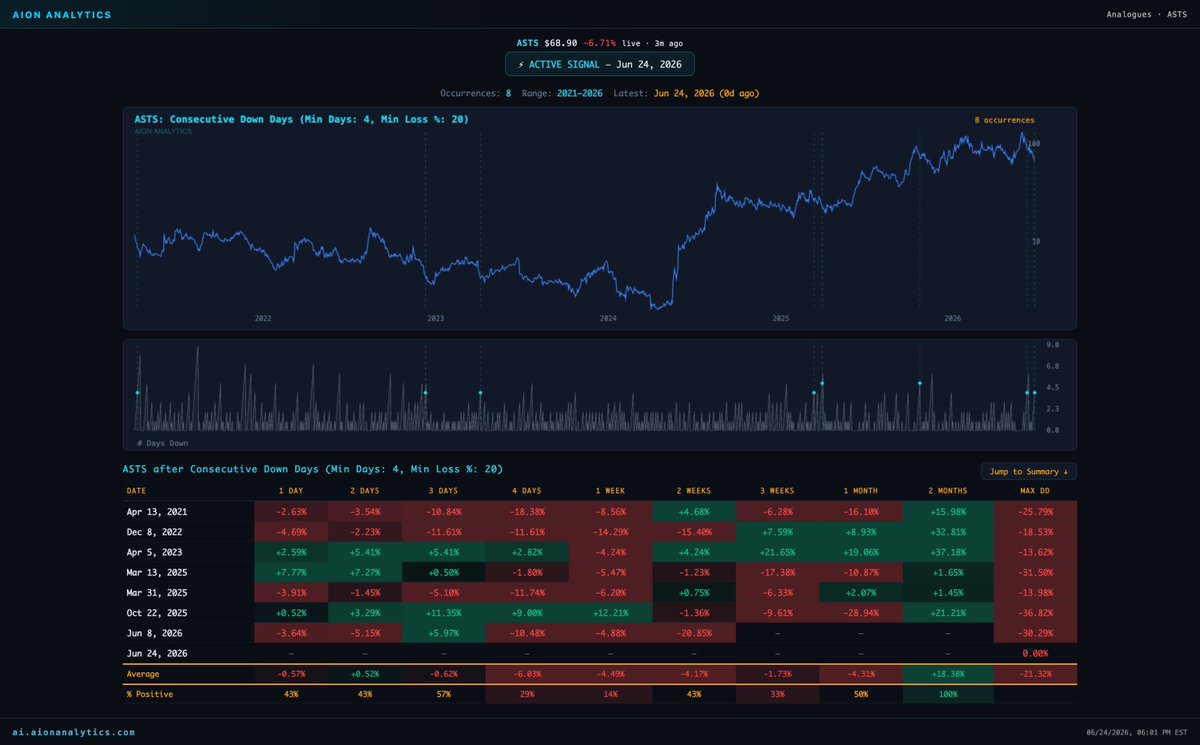This screenshot has width=1200, height=745.
Task: Click the Occurrences: 8 stat
Action: coord(476,93)
